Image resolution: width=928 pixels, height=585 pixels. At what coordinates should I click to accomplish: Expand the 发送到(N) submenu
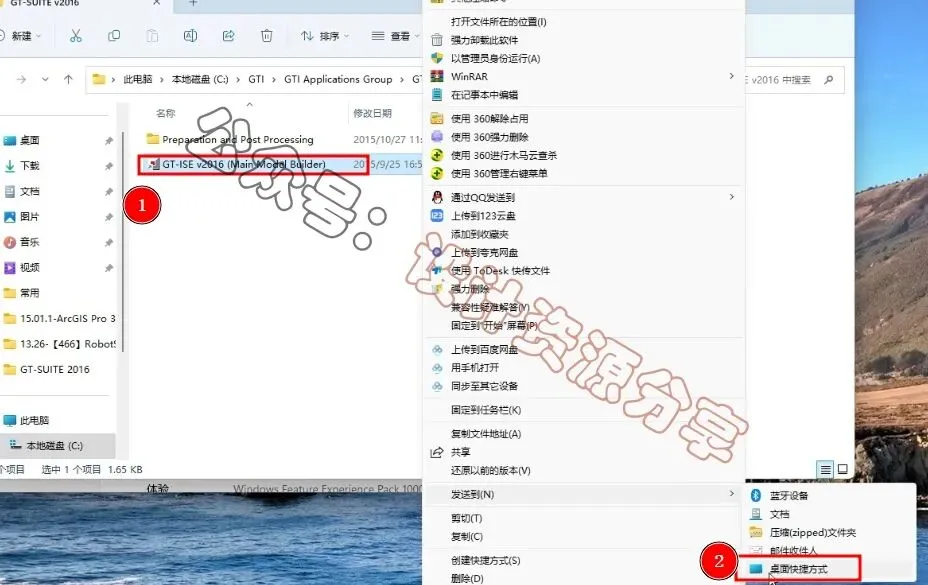pos(585,494)
